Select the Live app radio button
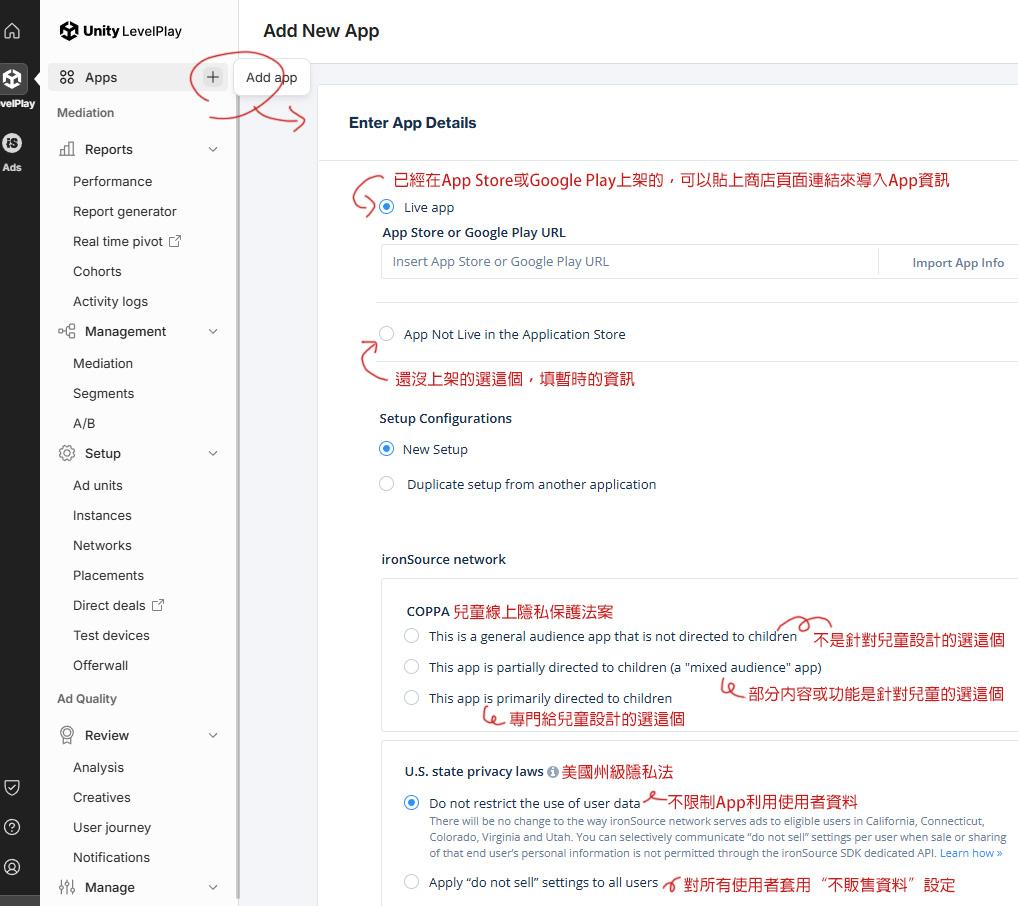The image size is (1018, 906). tap(387, 207)
